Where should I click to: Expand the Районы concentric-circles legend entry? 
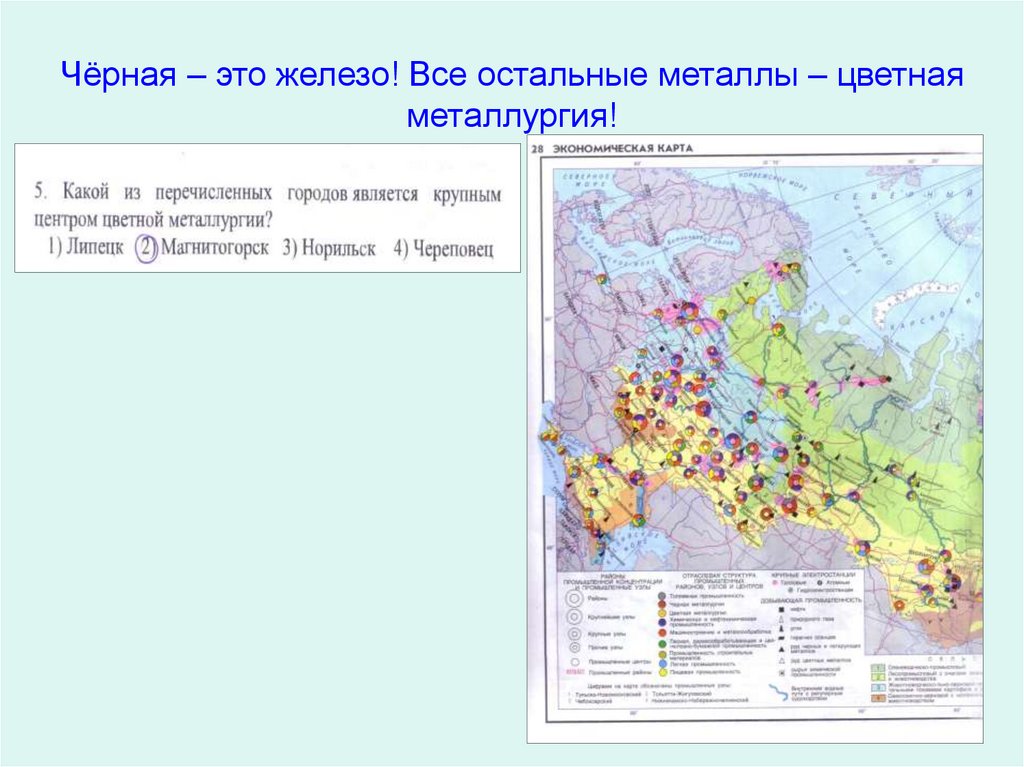click(x=574, y=598)
